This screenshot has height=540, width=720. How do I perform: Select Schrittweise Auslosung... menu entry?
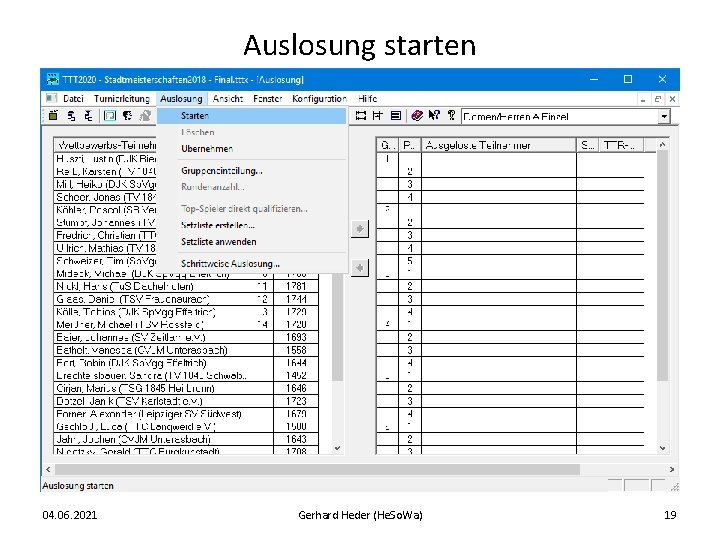point(252,264)
